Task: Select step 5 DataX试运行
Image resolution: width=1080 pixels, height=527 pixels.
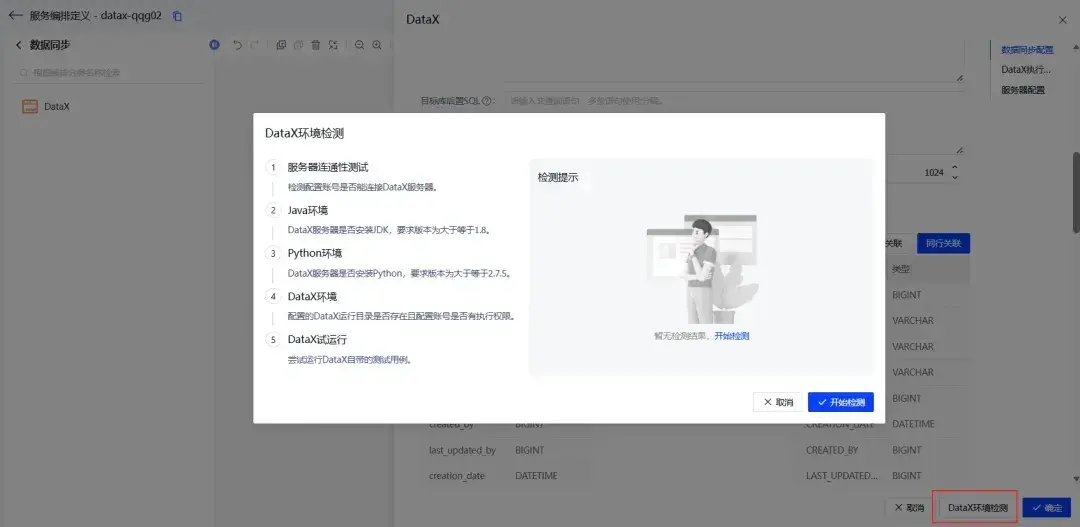Action: click(317, 340)
